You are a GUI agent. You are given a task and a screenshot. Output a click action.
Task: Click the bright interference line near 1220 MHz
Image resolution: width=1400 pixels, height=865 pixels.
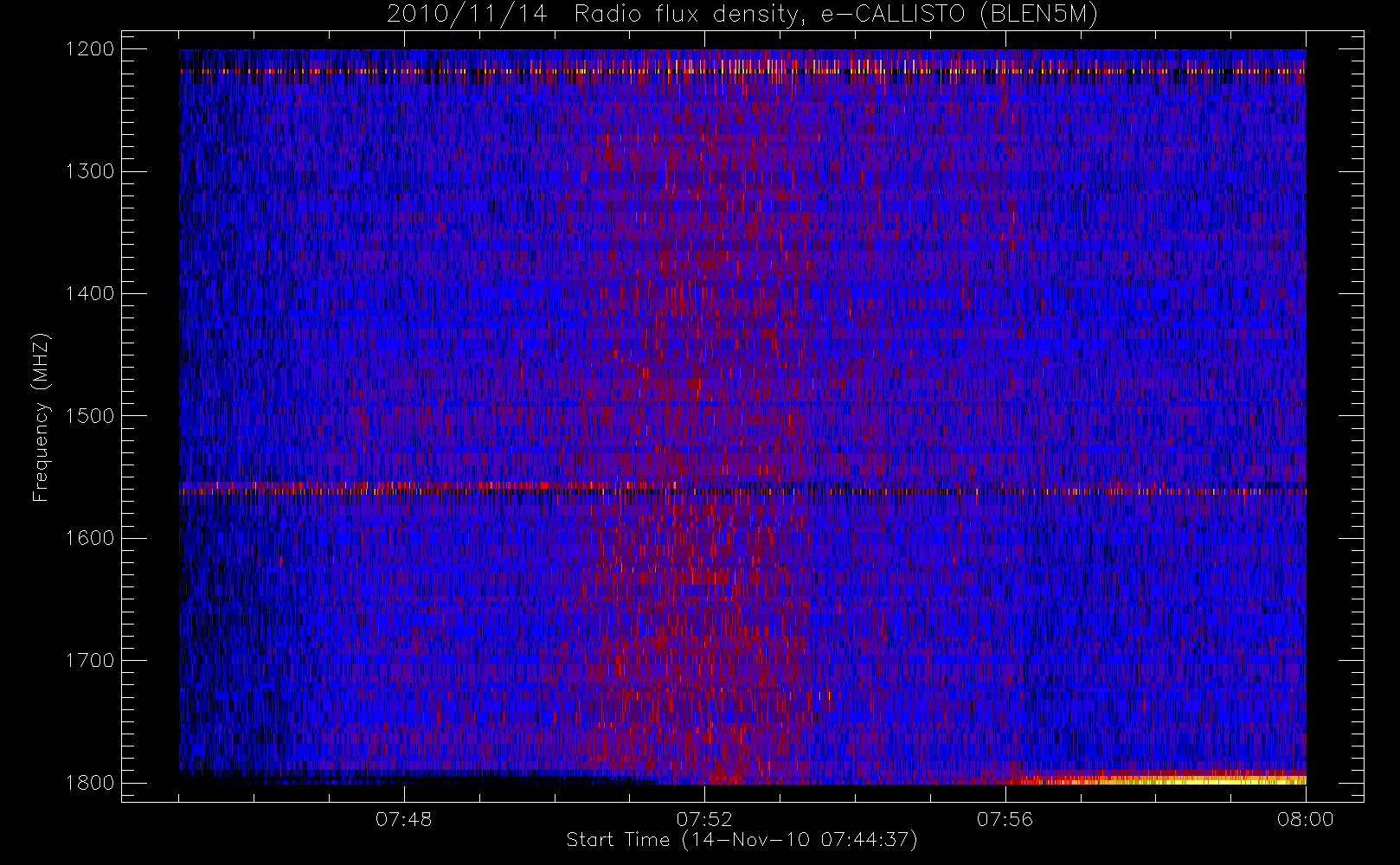tap(742, 72)
